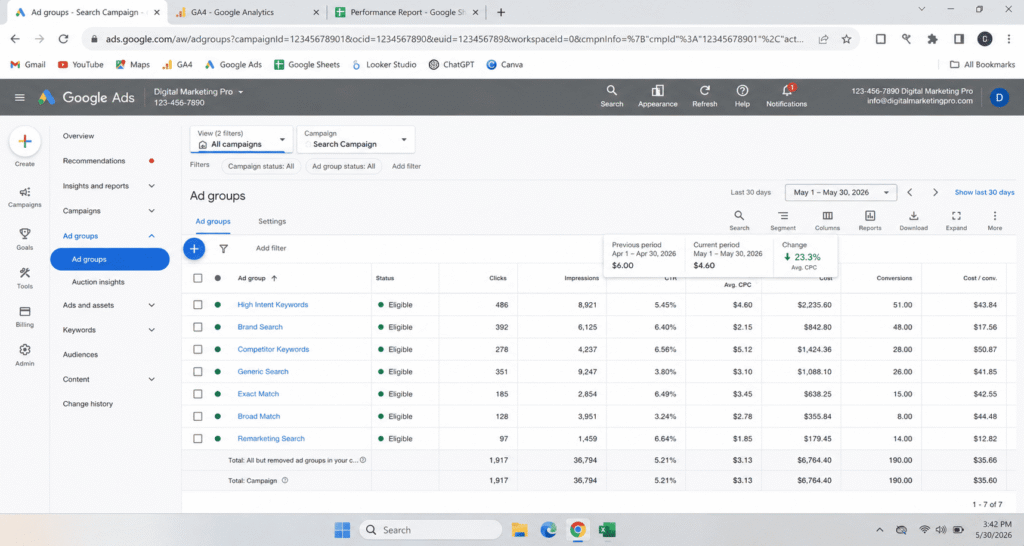Refresh data with the Refresh icon
The image size is (1024, 546).
pyautogui.click(x=705, y=91)
